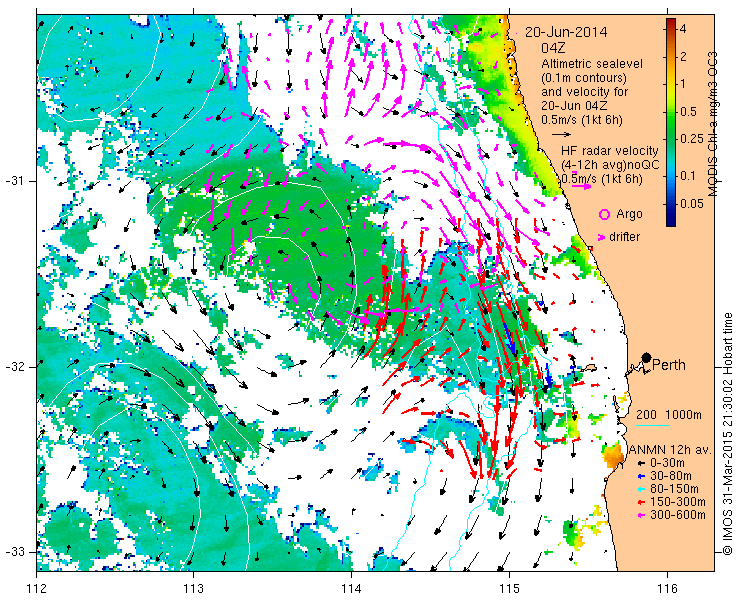740x600 pixels.
Task: Click the '30-80m' depth label
Action: tap(671, 476)
